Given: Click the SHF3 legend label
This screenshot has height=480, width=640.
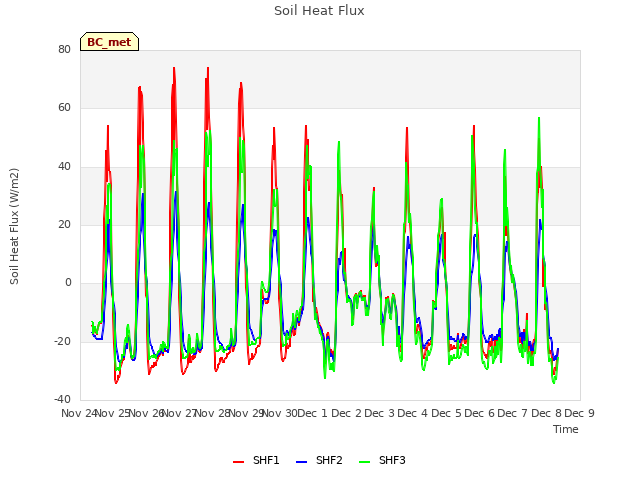Looking at the screenshot, I should pos(392,460).
